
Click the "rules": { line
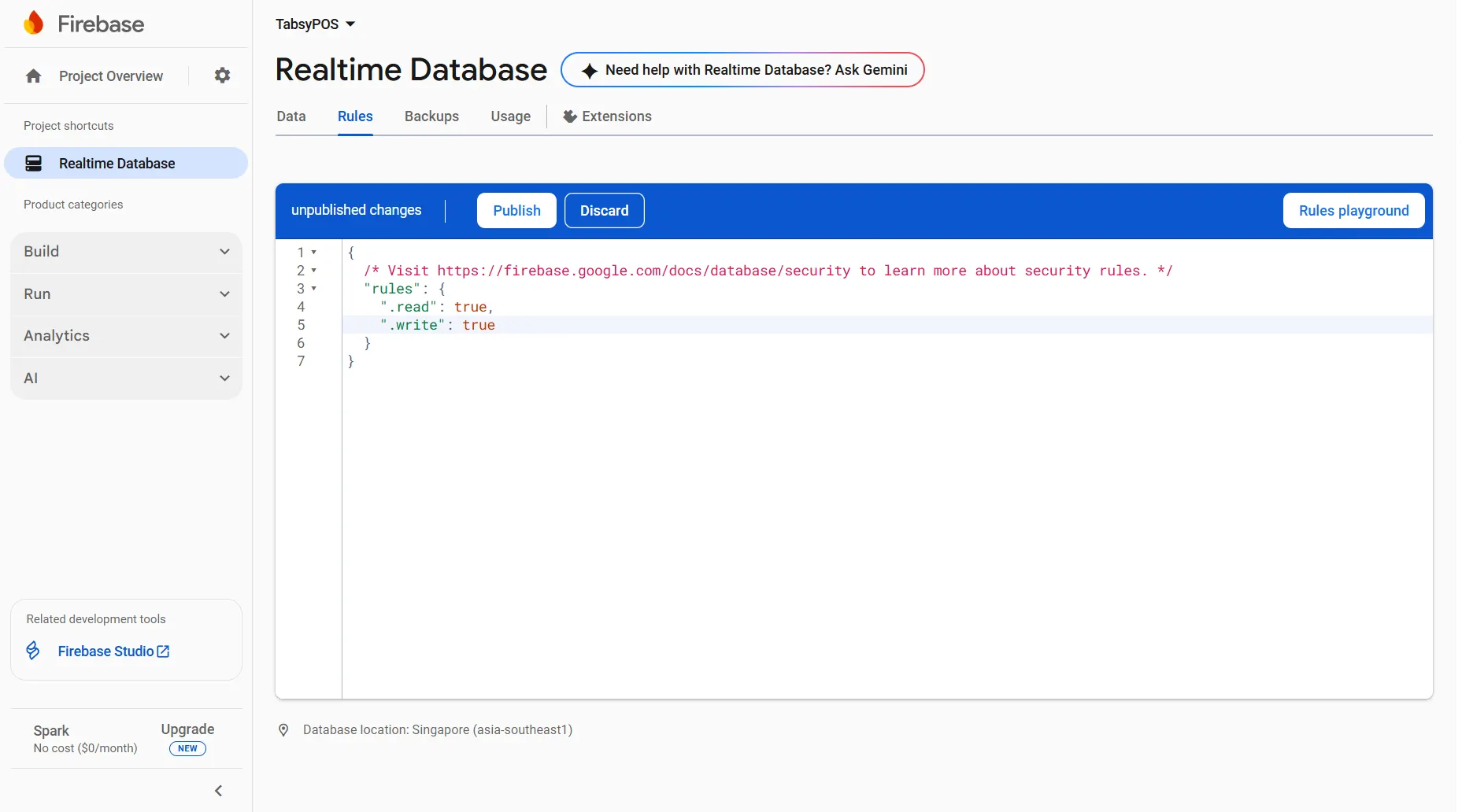(405, 289)
